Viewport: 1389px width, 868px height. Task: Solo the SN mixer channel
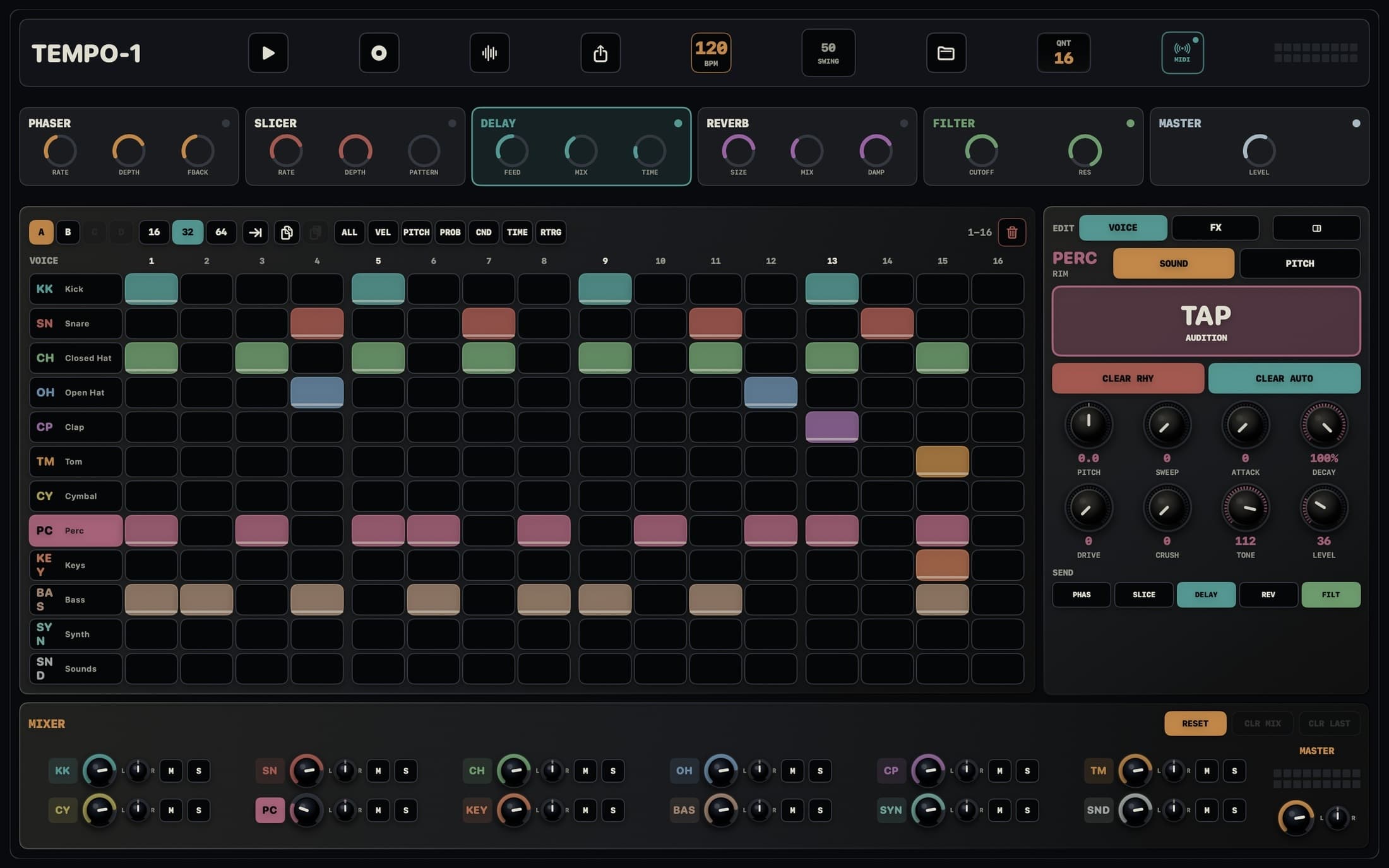[406, 771]
